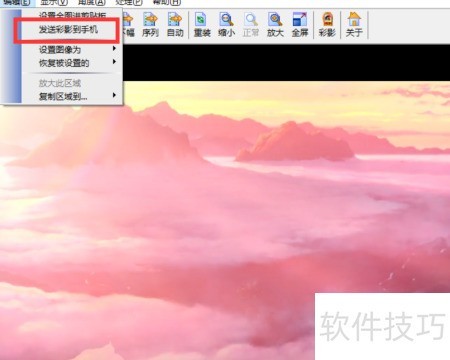Open the 关于 (about) house icon
Viewport: 450px width, 360px height.
(x=354, y=24)
